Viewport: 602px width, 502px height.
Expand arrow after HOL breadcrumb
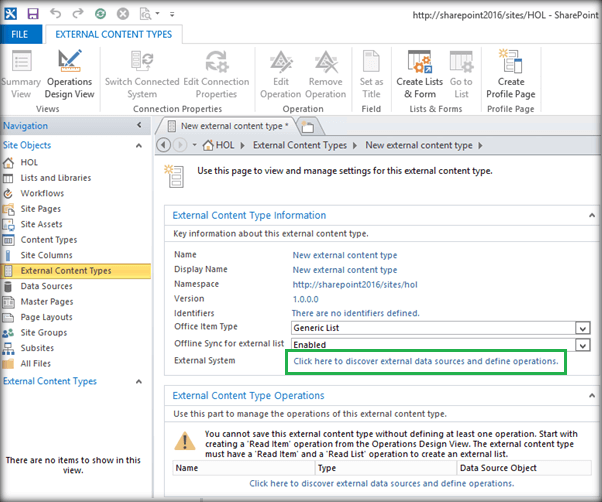point(243,145)
